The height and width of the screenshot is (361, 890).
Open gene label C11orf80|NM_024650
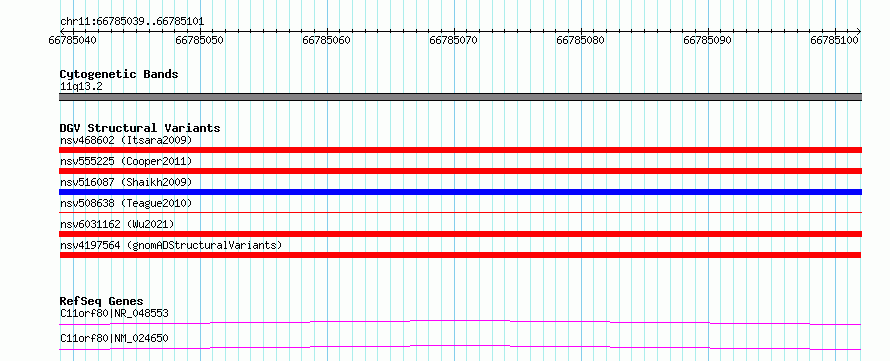[x=114, y=339]
